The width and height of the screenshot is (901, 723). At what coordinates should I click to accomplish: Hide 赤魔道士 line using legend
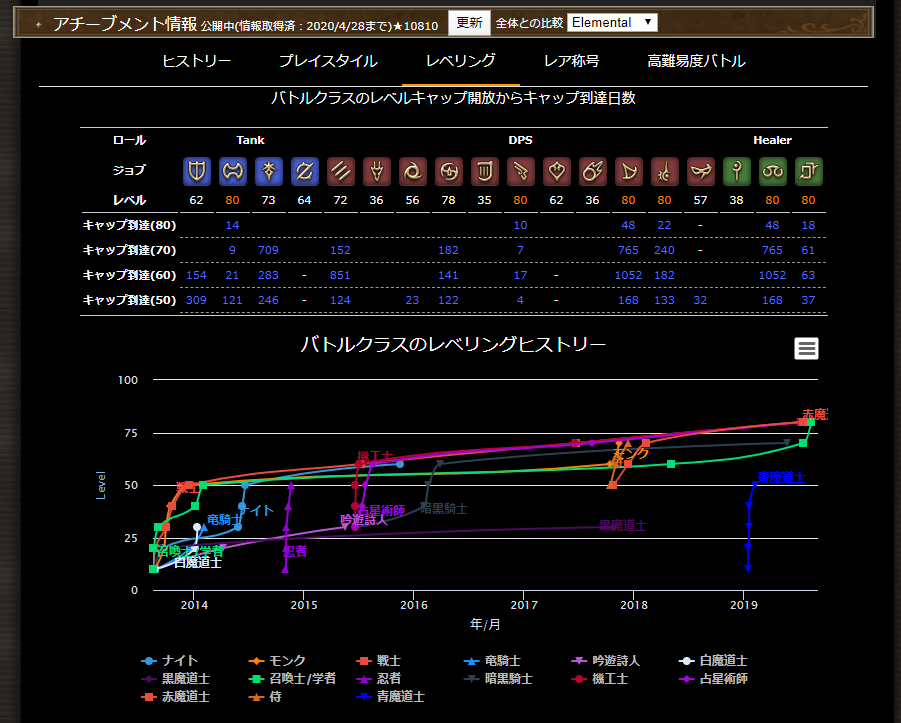[x=175, y=697]
